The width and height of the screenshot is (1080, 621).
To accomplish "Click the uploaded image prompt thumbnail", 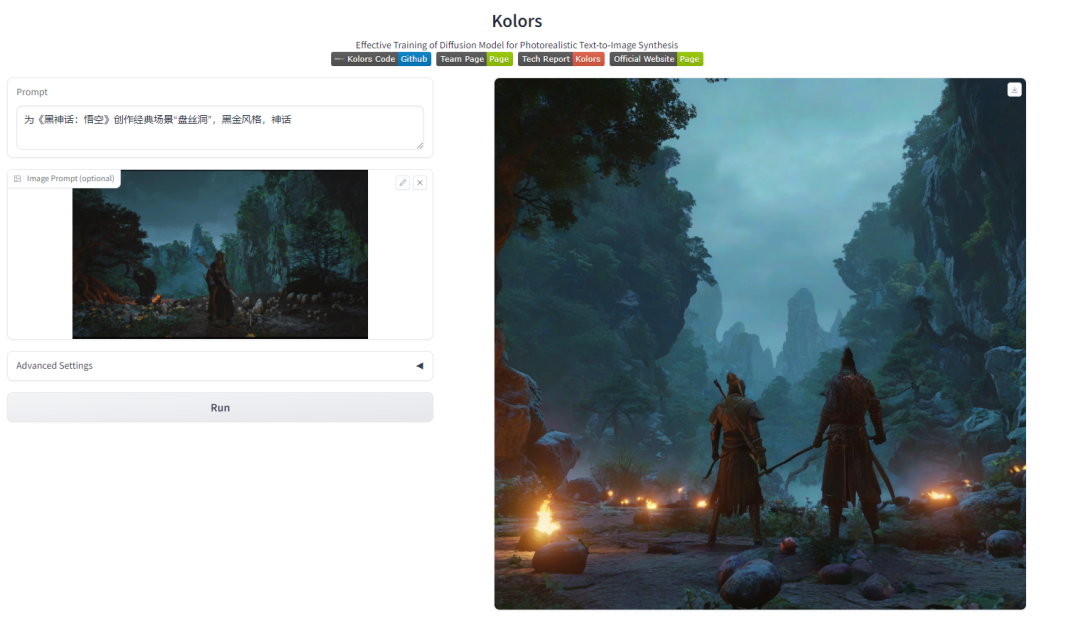I will point(220,254).
